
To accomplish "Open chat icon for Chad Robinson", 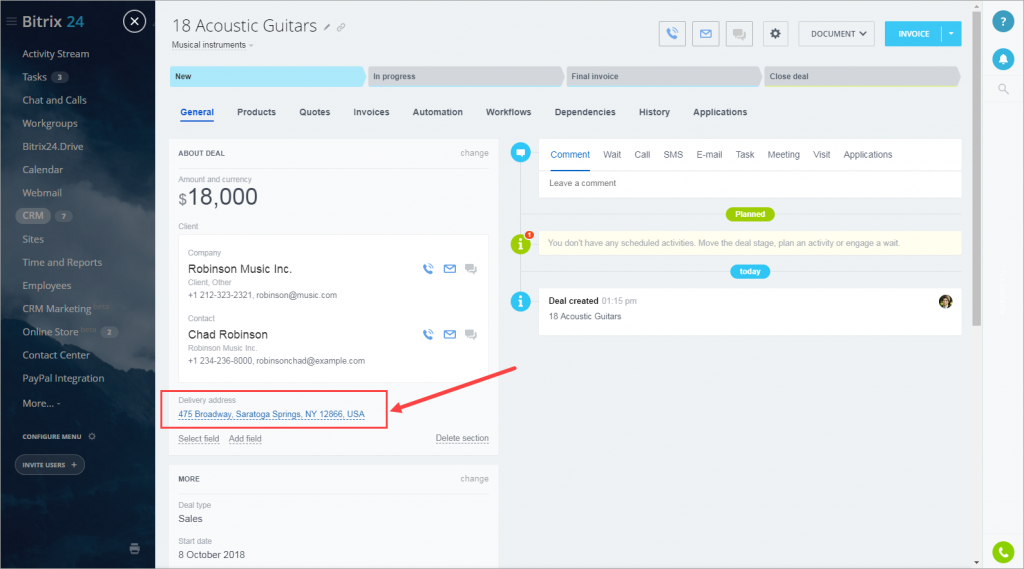I will click(x=471, y=334).
